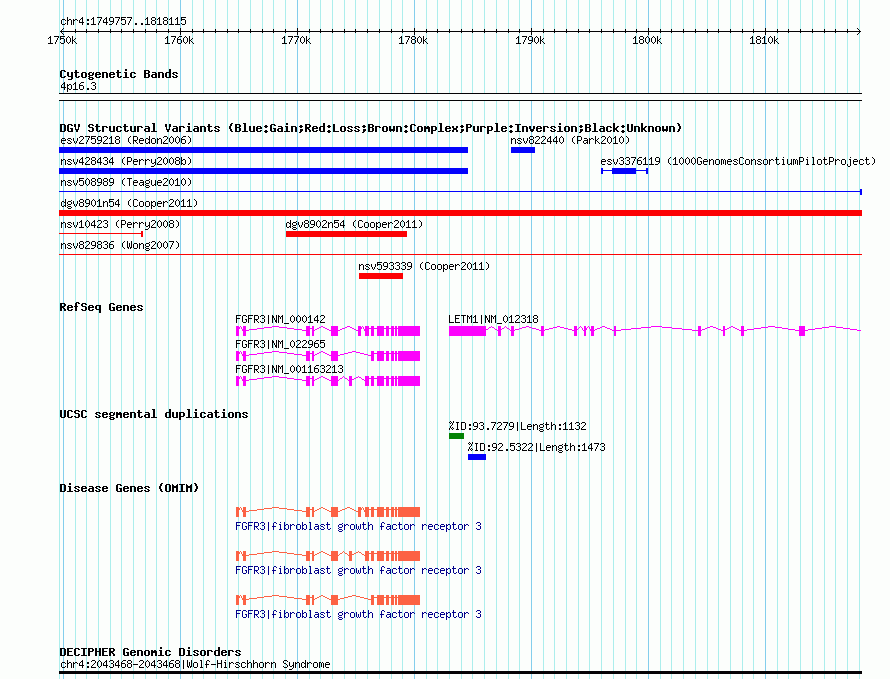
Task: Select the esv2759218 (Redon2006) label
Action: point(126,140)
